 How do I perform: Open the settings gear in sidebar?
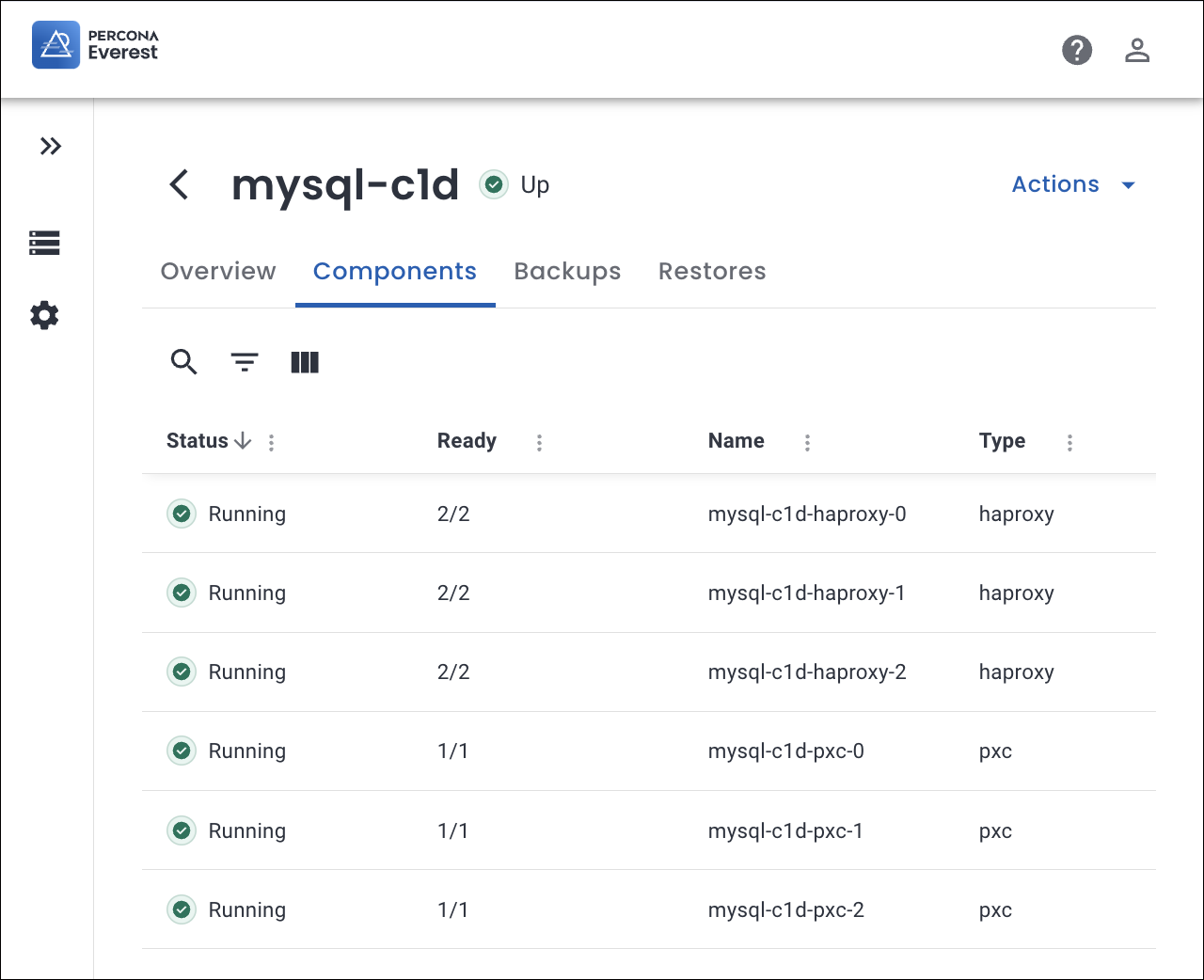coord(44,315)
